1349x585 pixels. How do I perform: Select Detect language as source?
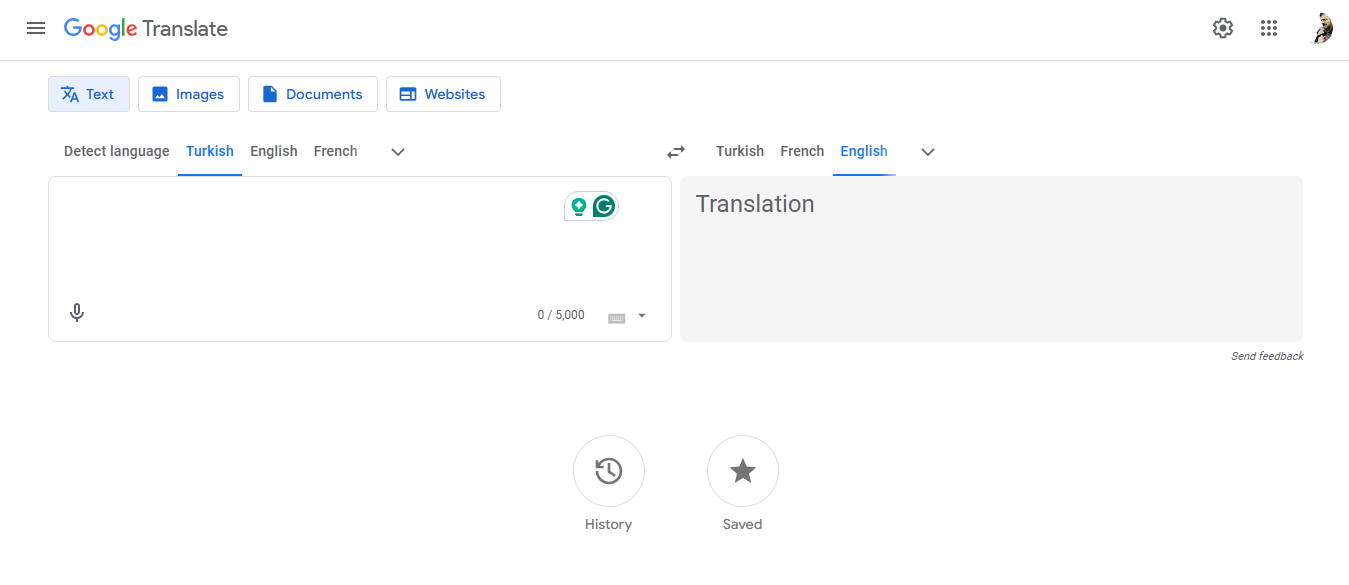[116, 151]
